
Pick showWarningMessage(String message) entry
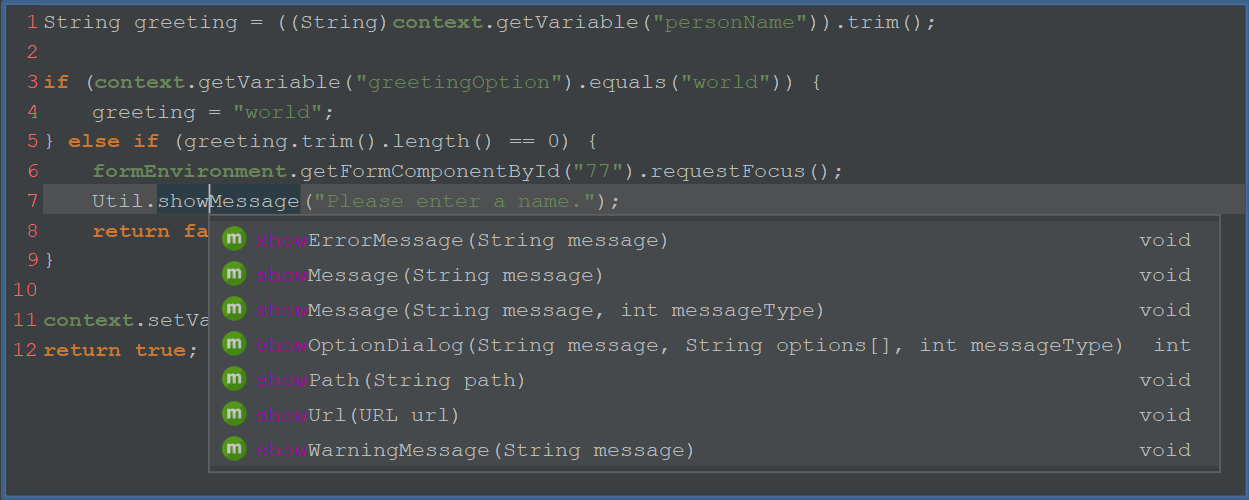click(714, 450)
